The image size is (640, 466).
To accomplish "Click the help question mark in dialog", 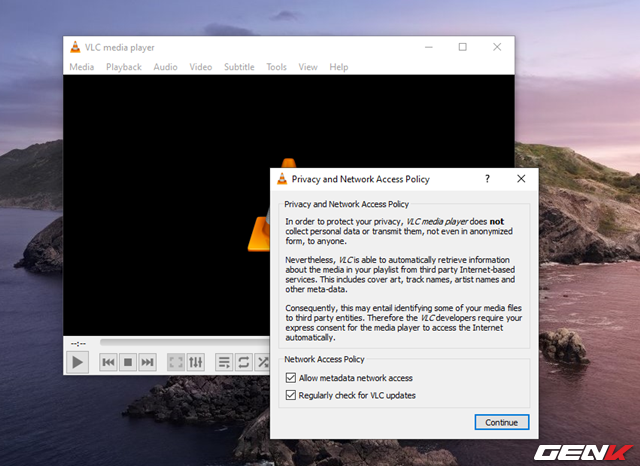I will pyautogui.click(x=487, y=179).
